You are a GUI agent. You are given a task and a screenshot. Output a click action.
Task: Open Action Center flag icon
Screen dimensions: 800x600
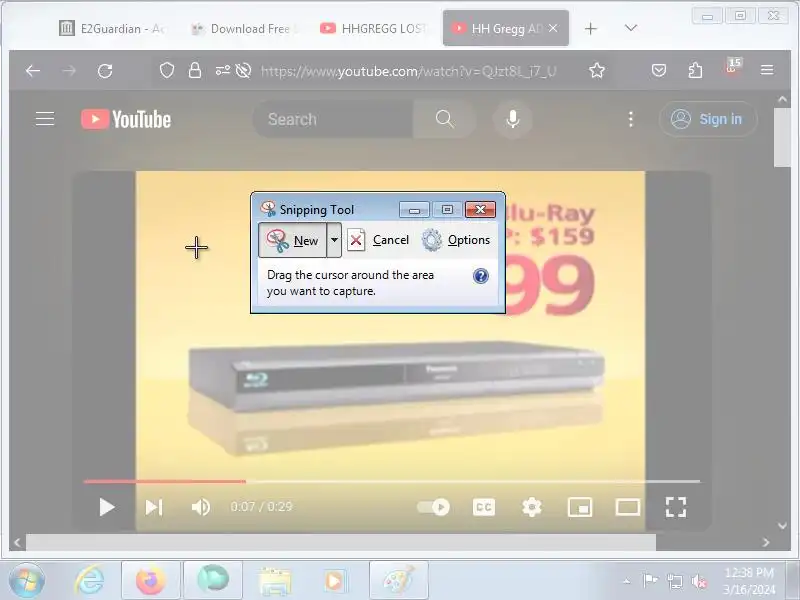click(650, 580)
